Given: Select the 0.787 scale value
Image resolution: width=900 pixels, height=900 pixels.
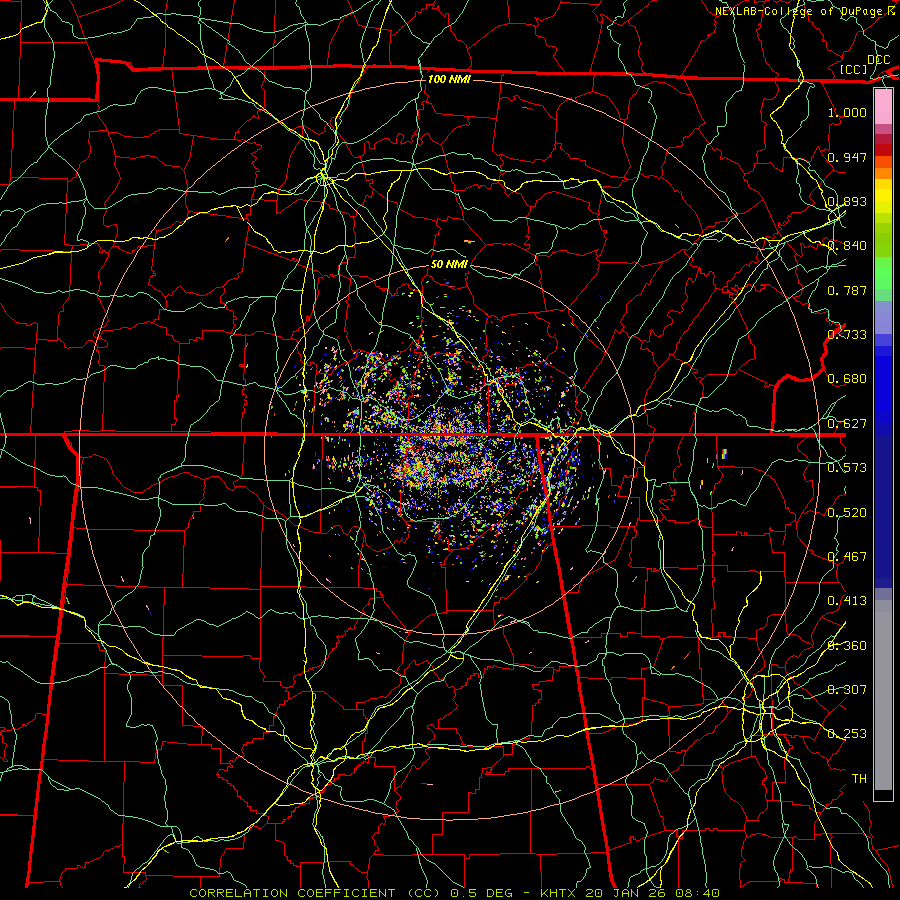Looking at the screenshot, I should point(847,290).
